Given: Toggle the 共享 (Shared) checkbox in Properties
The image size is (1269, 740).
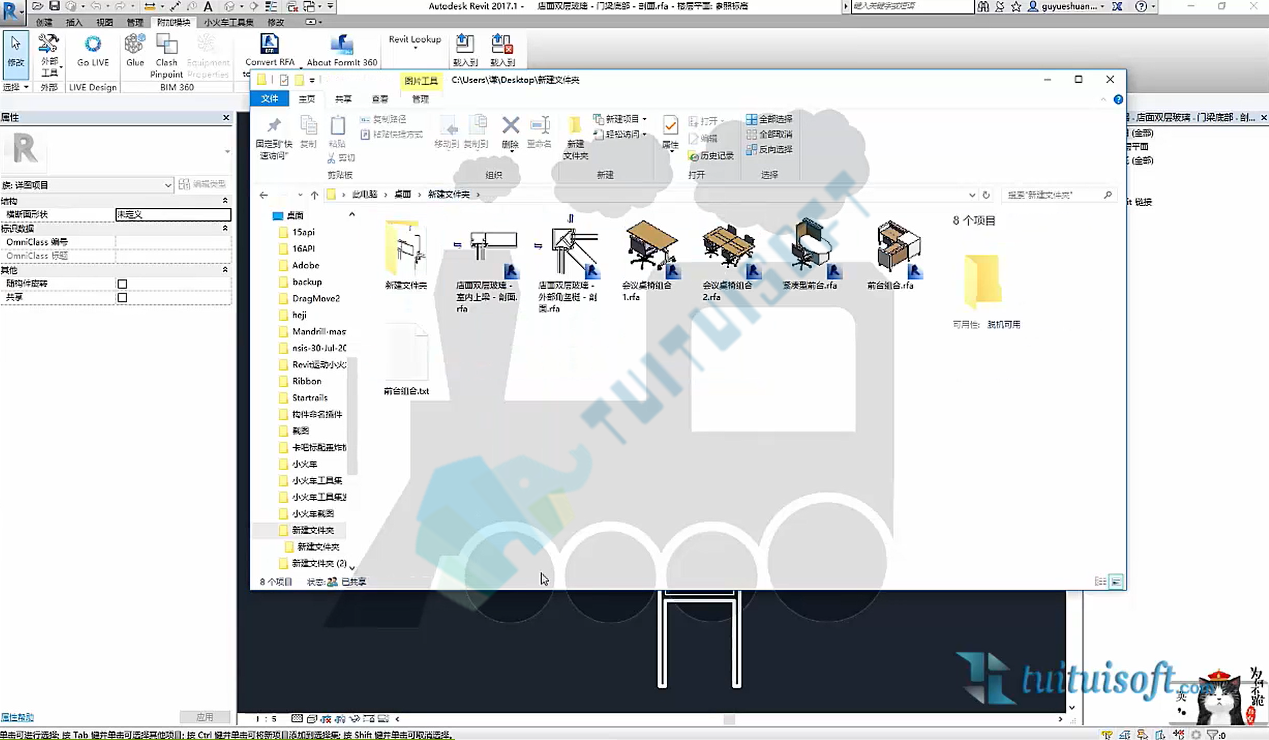Looking at the screenshot, I should [x=122, y=298].
